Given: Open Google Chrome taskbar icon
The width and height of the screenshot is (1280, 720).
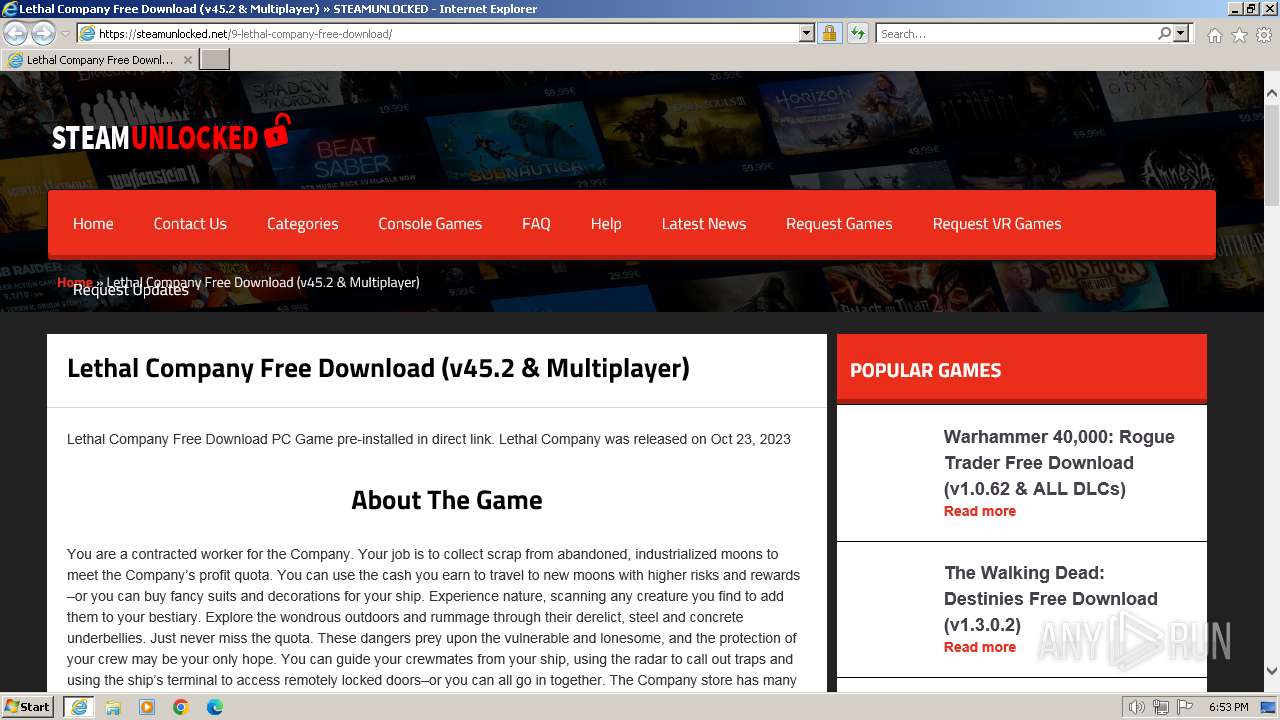Looking at the screenshot, I should point(181,707).
